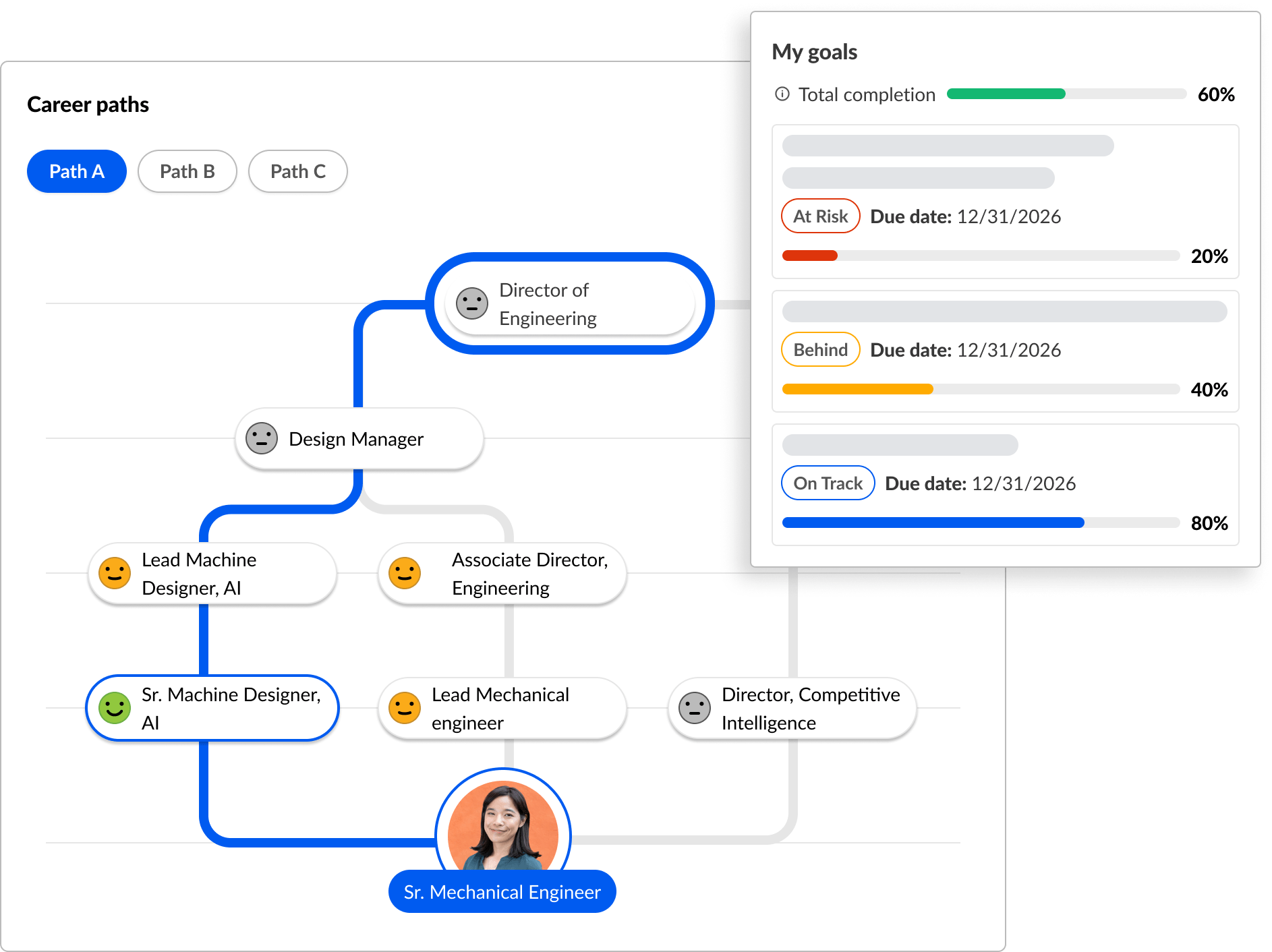Click the Behind status badge
Screen dimensions: 1272x952
pyautogui.click(x=821, y=349)
